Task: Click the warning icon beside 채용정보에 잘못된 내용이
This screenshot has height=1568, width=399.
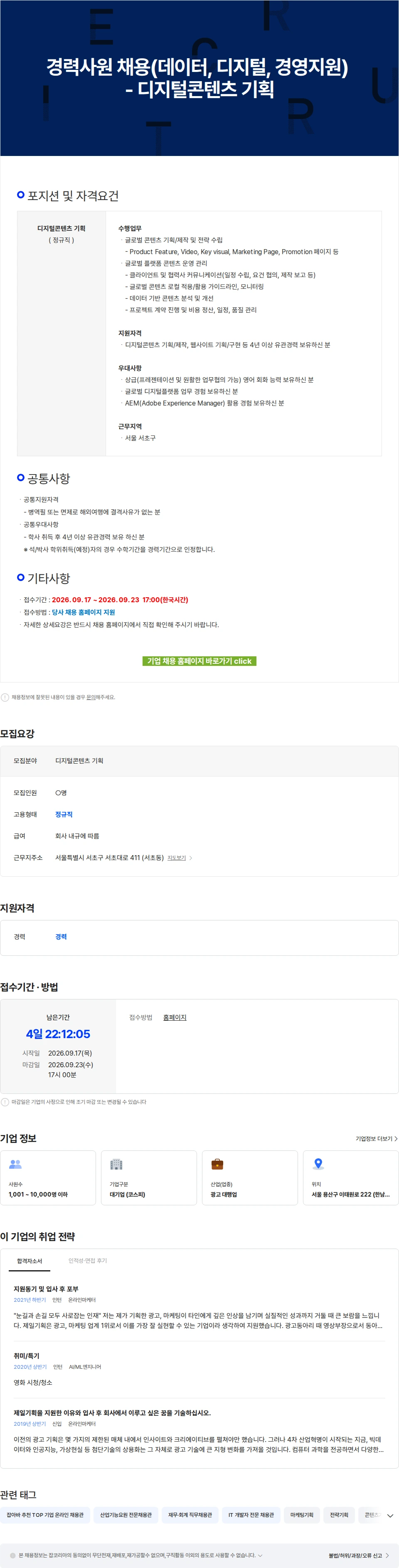Action: [5, 697]
